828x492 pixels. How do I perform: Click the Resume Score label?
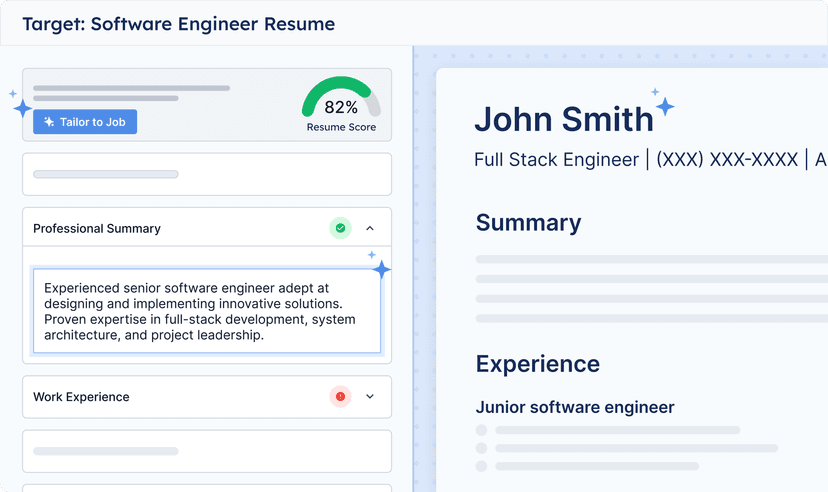pyautogui.click(x=341, y=127)
